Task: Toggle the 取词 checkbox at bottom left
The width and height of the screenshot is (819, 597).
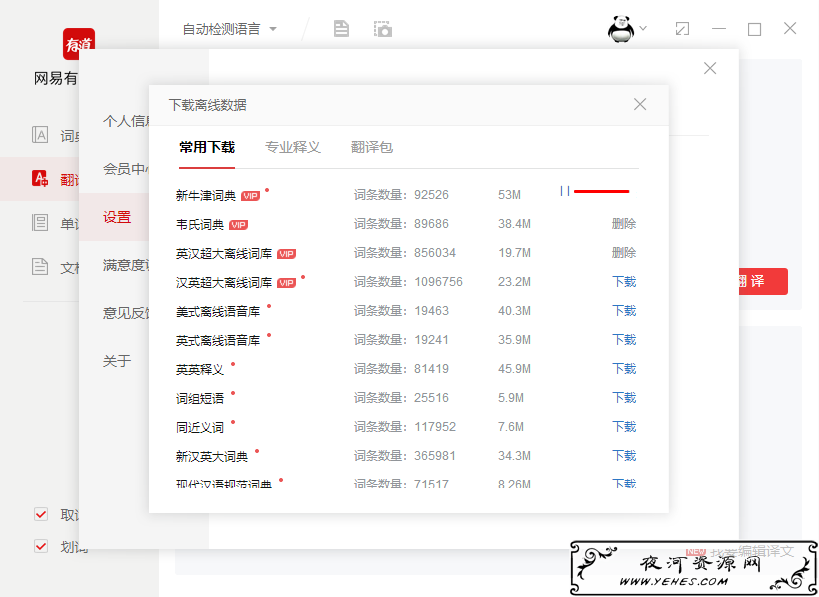Action: pyautogui.click(x=41, y=514)
